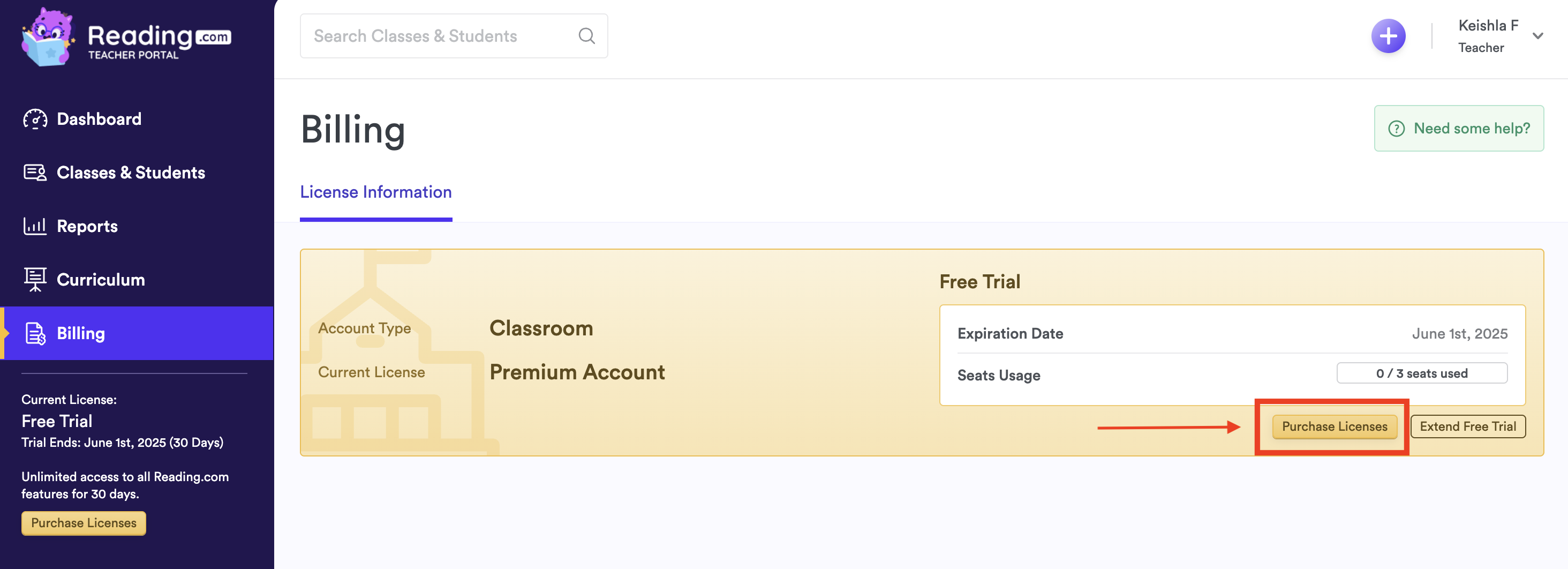This screenshot has height=569, width=1568.
Task: Click the Curriculum presentation board icon
Action: (35, 280)
